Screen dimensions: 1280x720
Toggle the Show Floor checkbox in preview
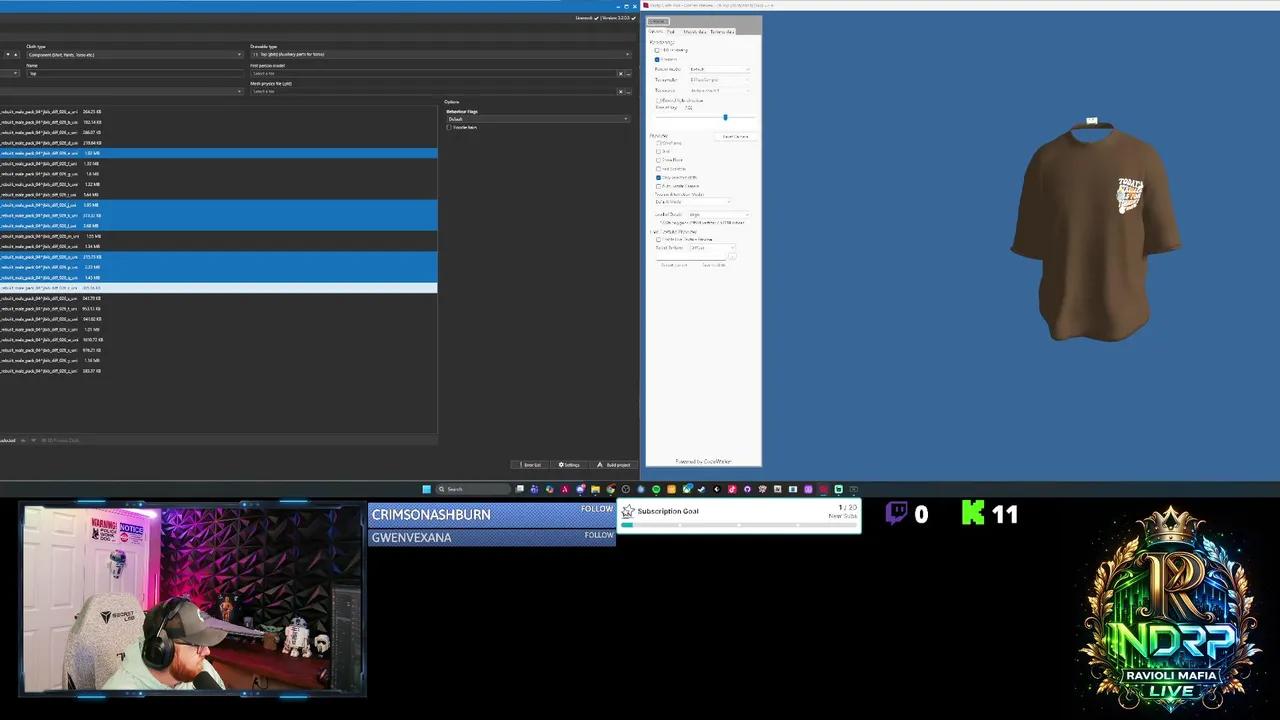[x=658, y=160]
